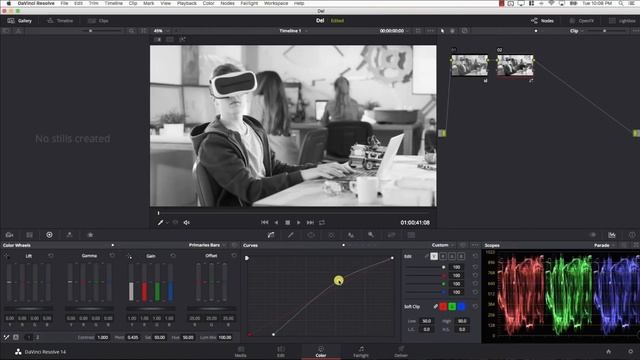Reset the Gamma bars
The width and height of the screenshot is (640, 360).
[x=112, y=256]
